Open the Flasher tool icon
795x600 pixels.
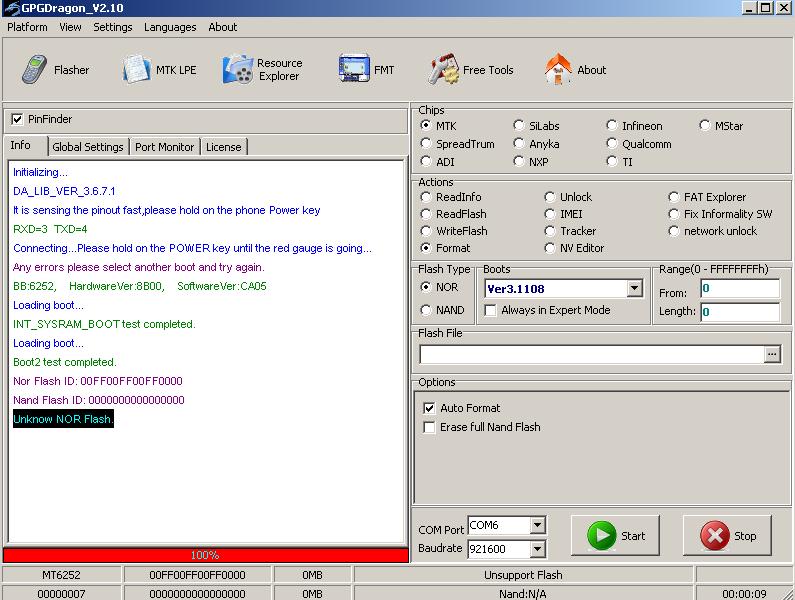coord(36,70)
